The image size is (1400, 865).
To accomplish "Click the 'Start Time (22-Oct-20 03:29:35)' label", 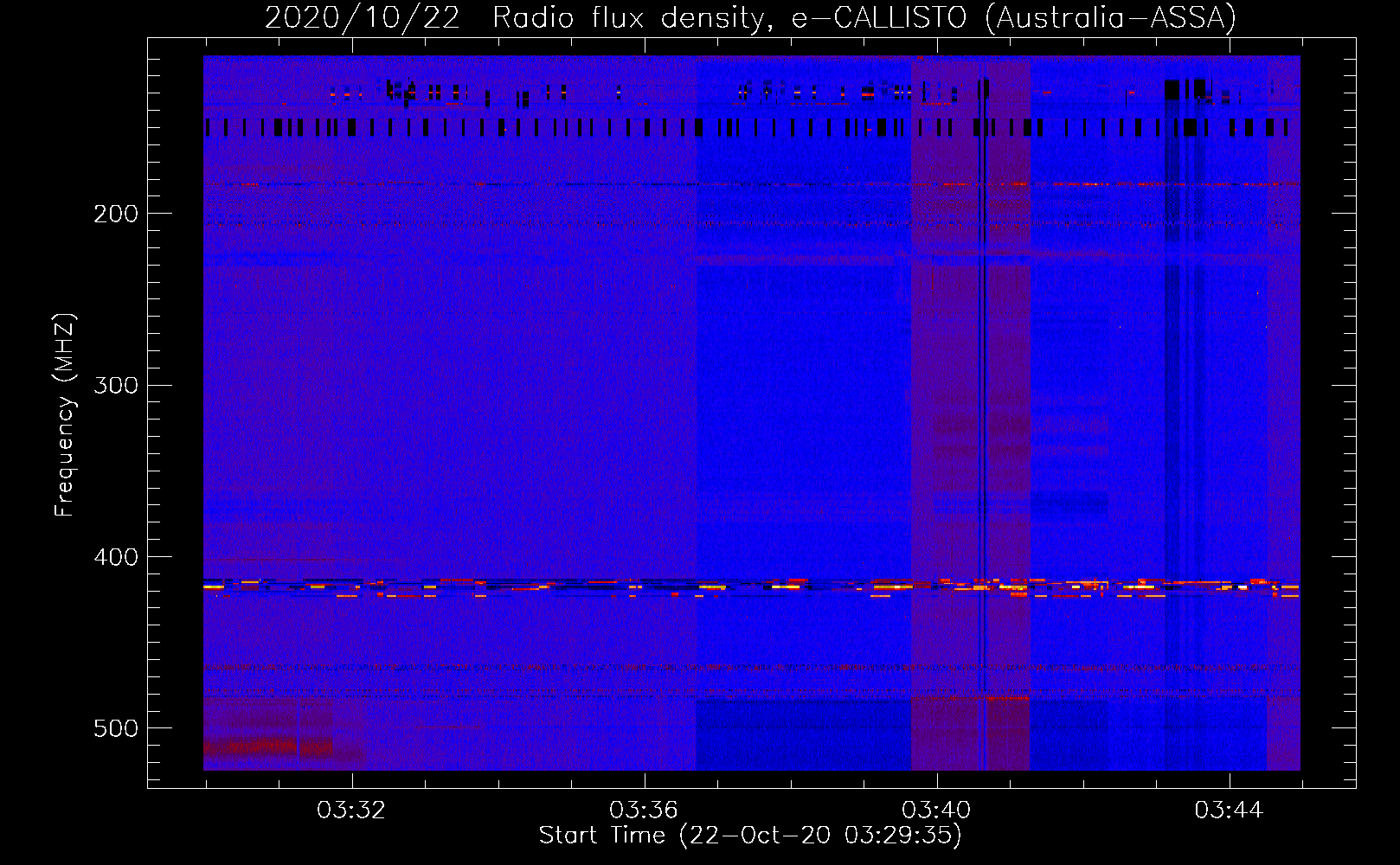I will (750, 836).
